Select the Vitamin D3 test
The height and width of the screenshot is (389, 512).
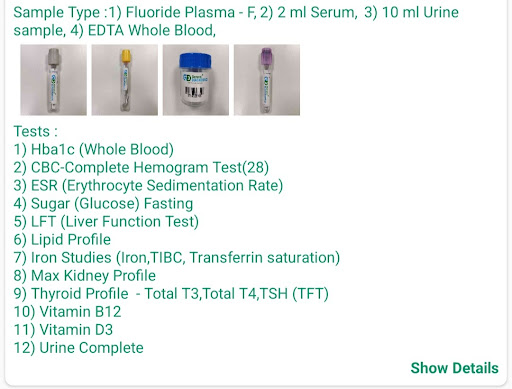click(63, 329)
